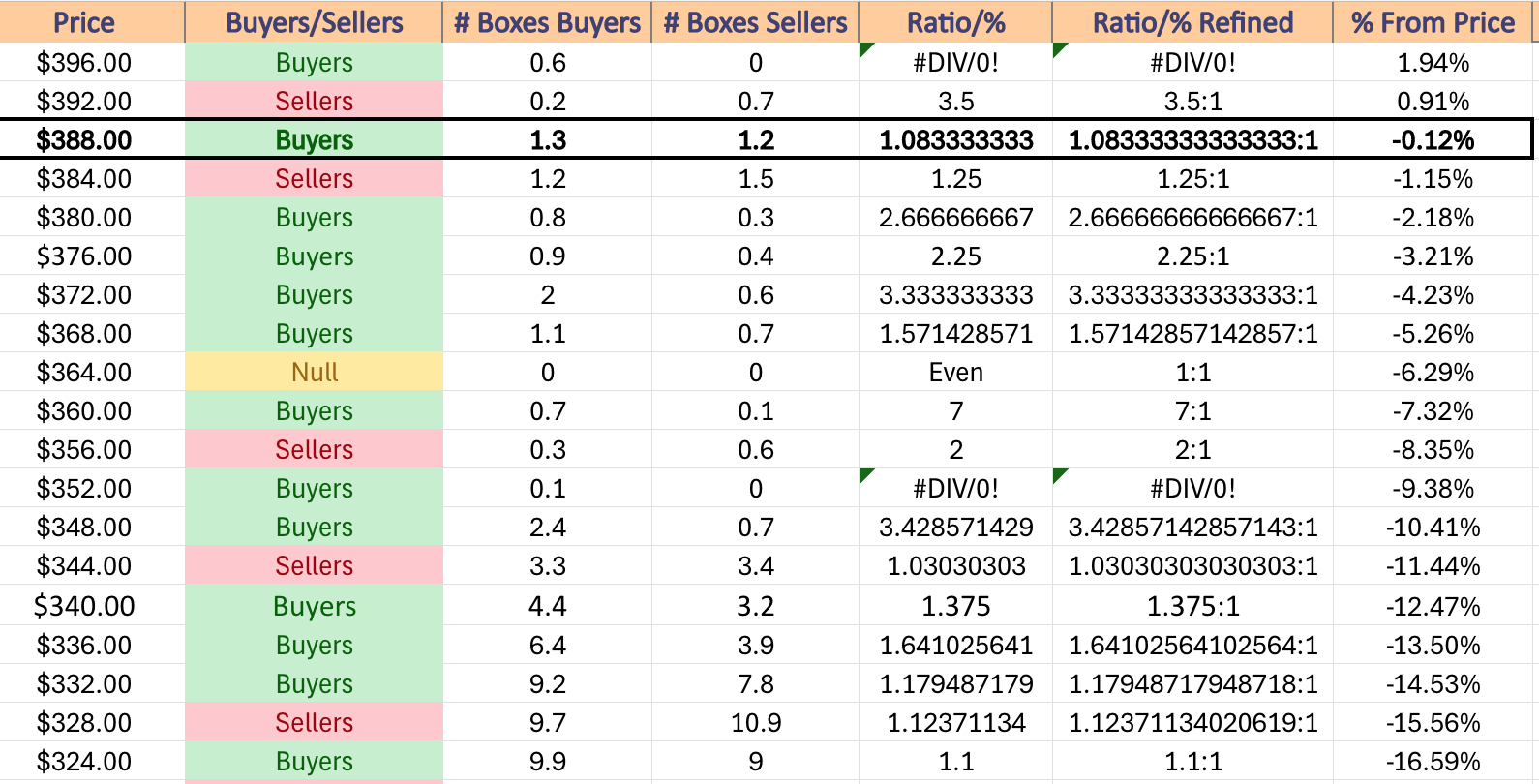Click the $348.00 price cell
Image resolution: width=1539 pixels, height=784 pixels.
pyautogui.click(x=92, y=528)
